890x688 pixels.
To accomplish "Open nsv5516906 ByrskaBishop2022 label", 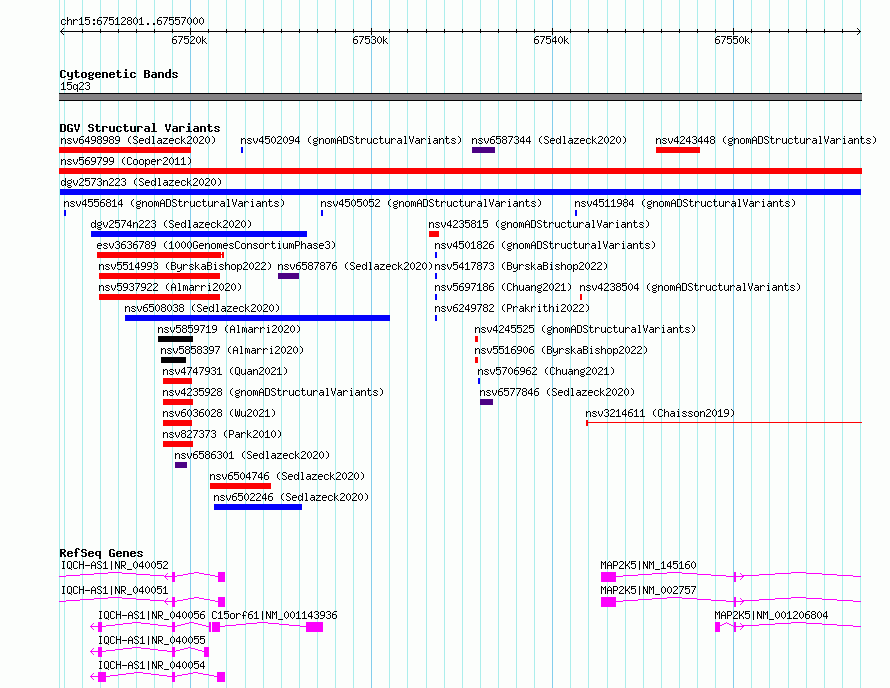I will [561, 350].
